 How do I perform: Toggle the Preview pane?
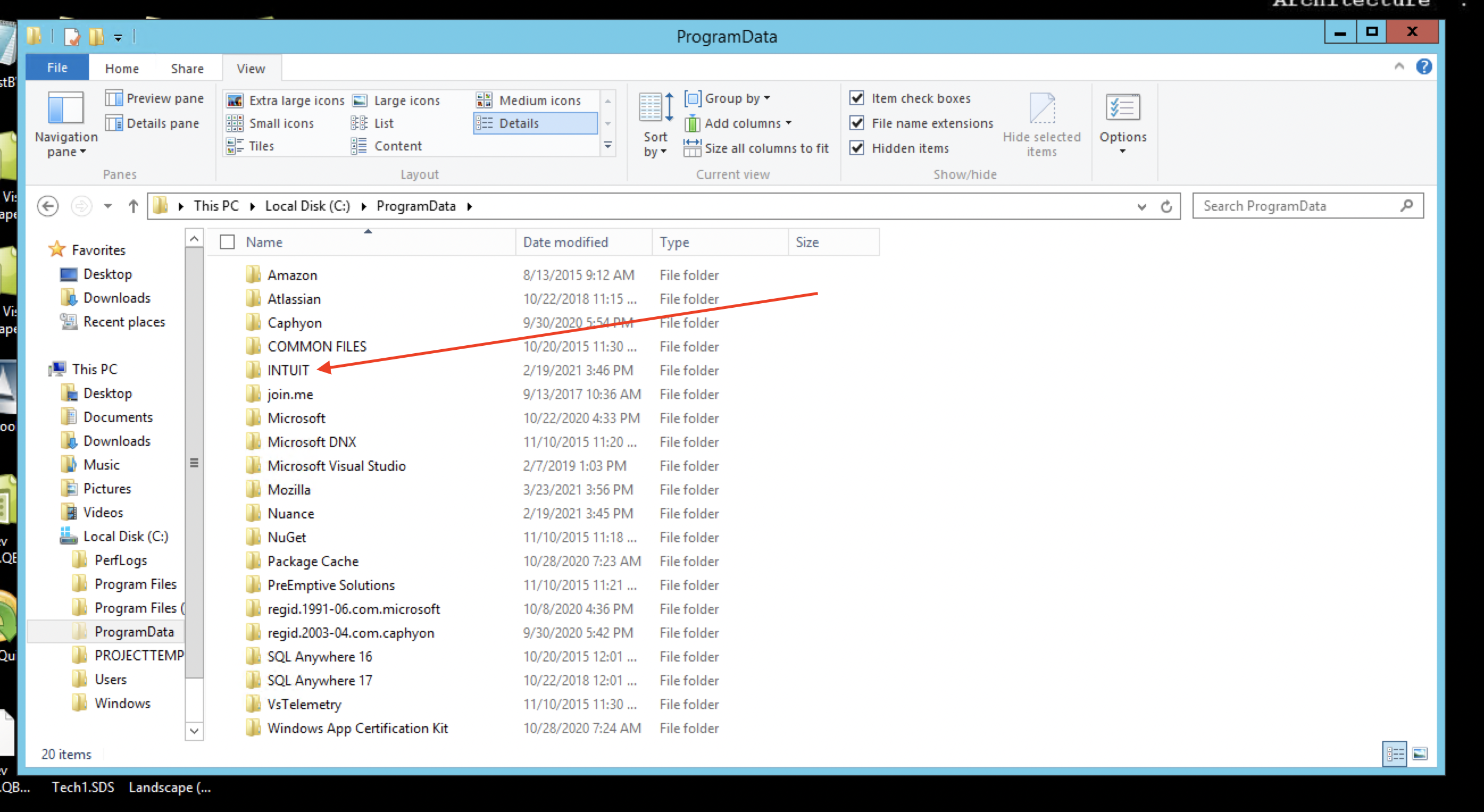155,98
